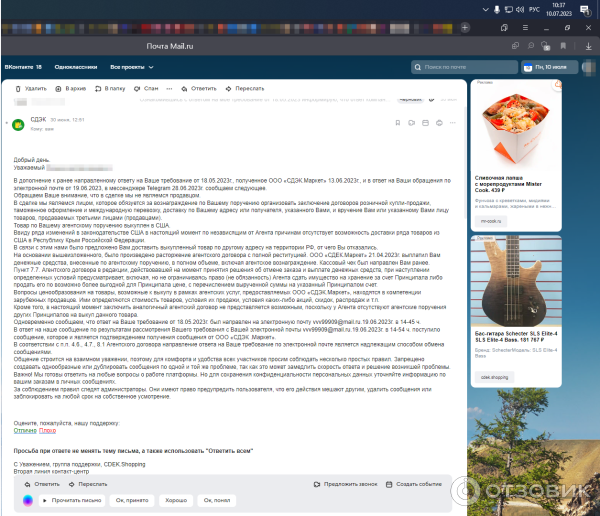Move the email to archive with В архив
Image resolution: width=600 pixels, height=516 pixels.
tap(70, 88)
